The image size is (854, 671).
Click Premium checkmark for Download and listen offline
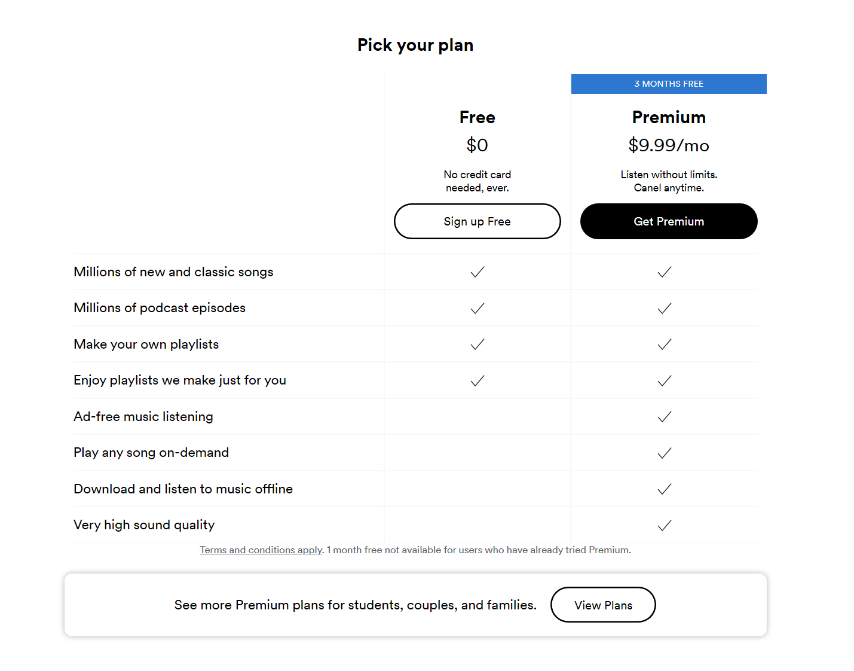(664, 489)
